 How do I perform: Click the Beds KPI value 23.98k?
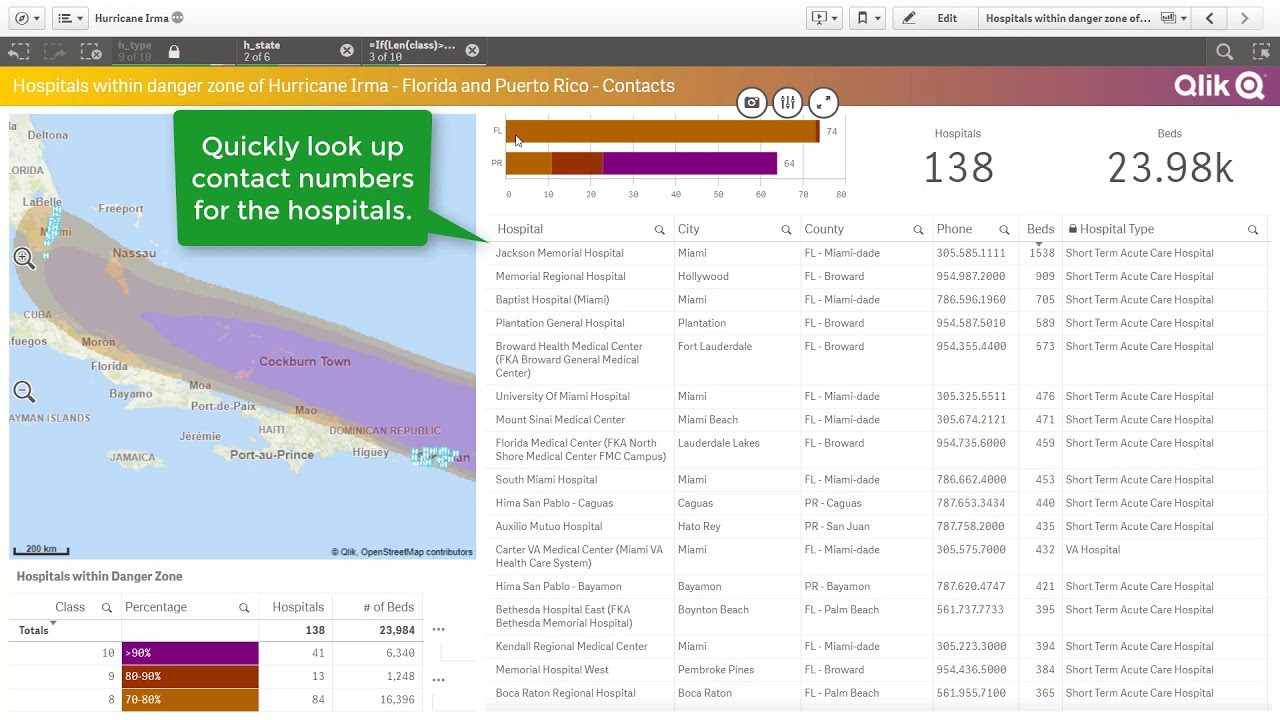point(1170,168)
